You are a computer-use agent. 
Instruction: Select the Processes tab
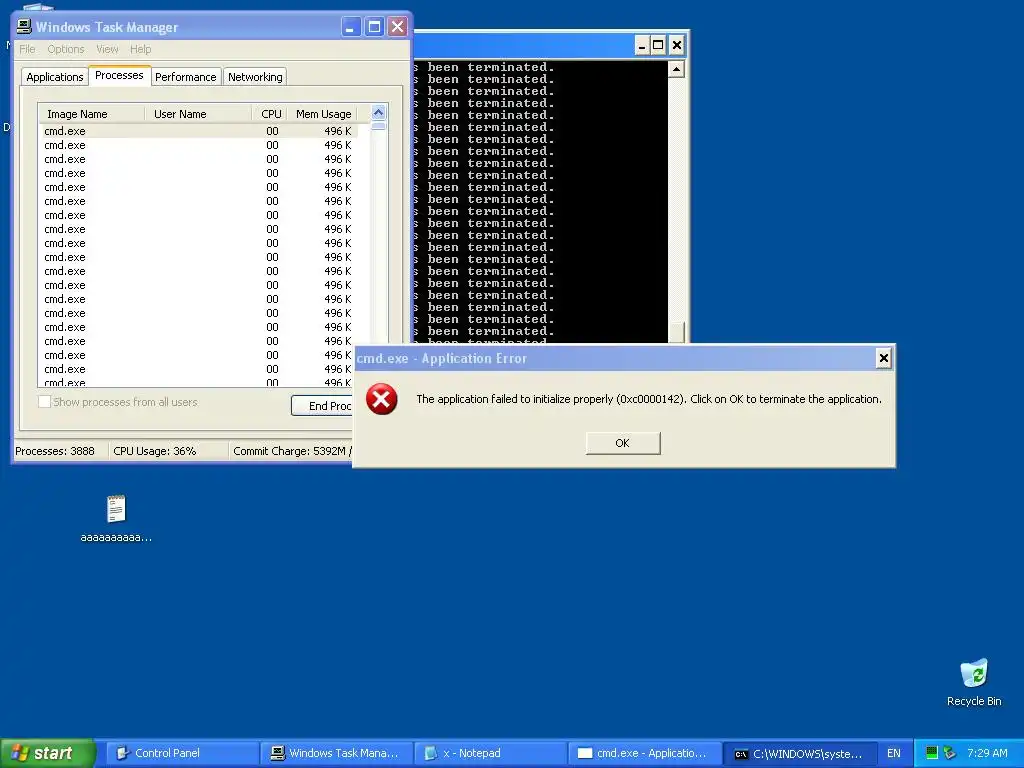120,75
